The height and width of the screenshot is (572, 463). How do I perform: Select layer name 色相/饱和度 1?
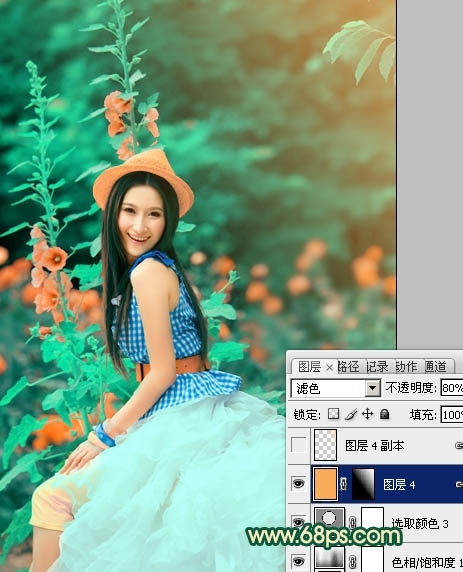point(427,562)
